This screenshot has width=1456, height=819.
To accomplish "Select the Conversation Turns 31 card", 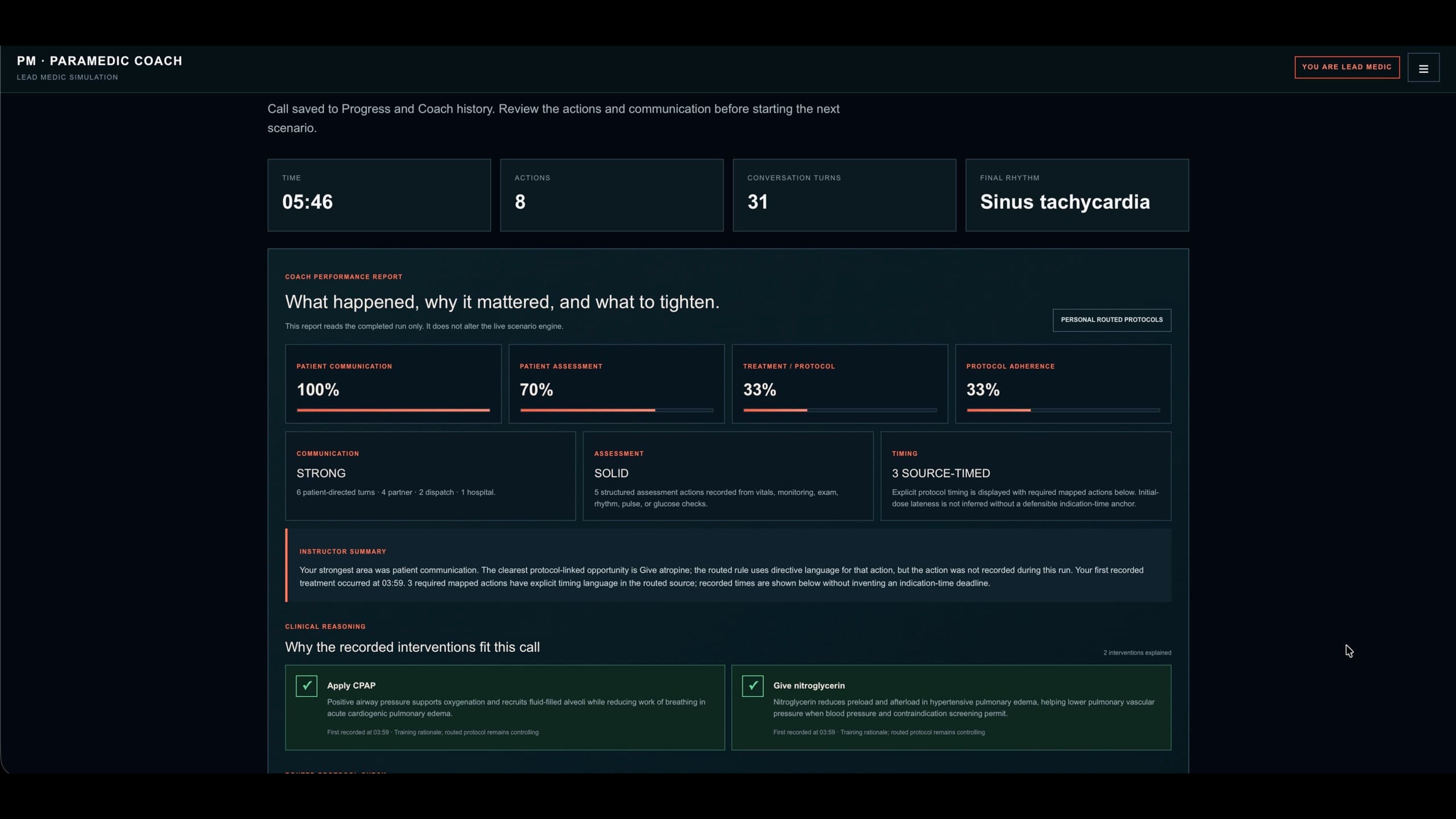I will (845, 195).
